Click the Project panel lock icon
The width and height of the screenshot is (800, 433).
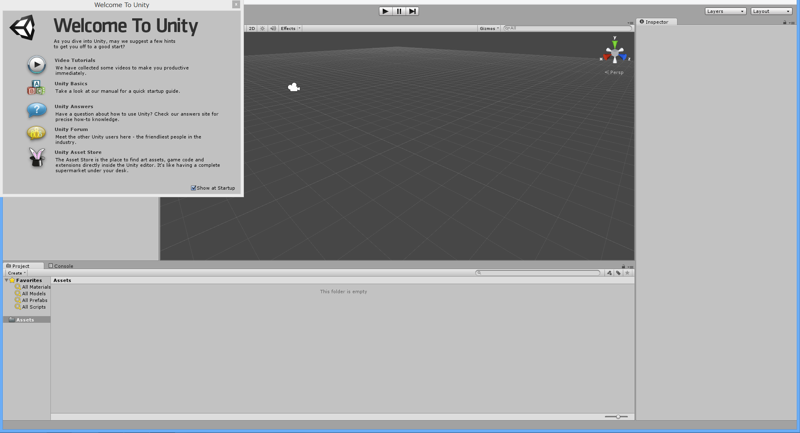623,267
